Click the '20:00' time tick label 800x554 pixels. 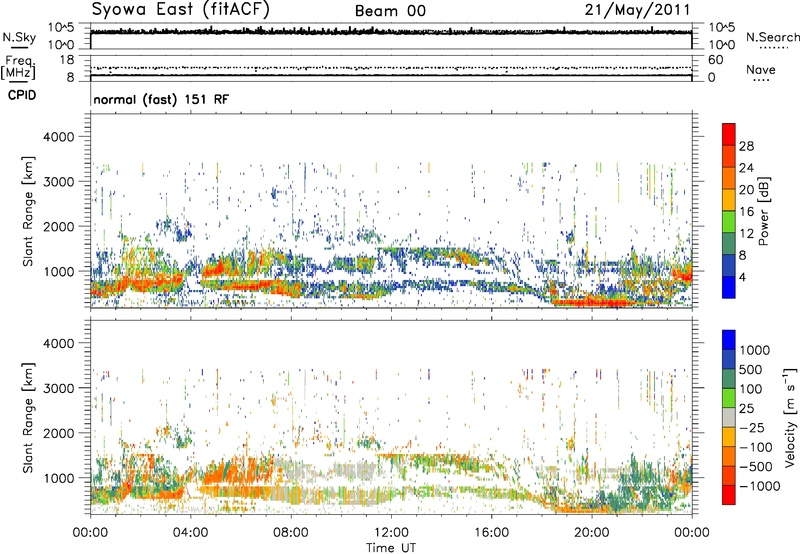[x=591, y=533]
